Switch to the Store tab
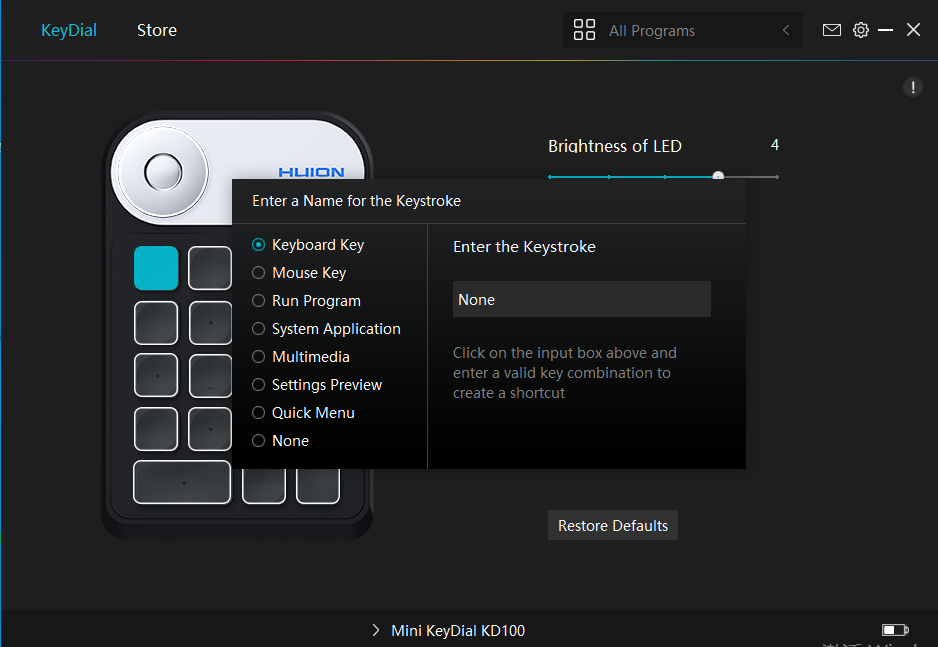The width and height of the screenshot is (938, 647). point(157,30)
